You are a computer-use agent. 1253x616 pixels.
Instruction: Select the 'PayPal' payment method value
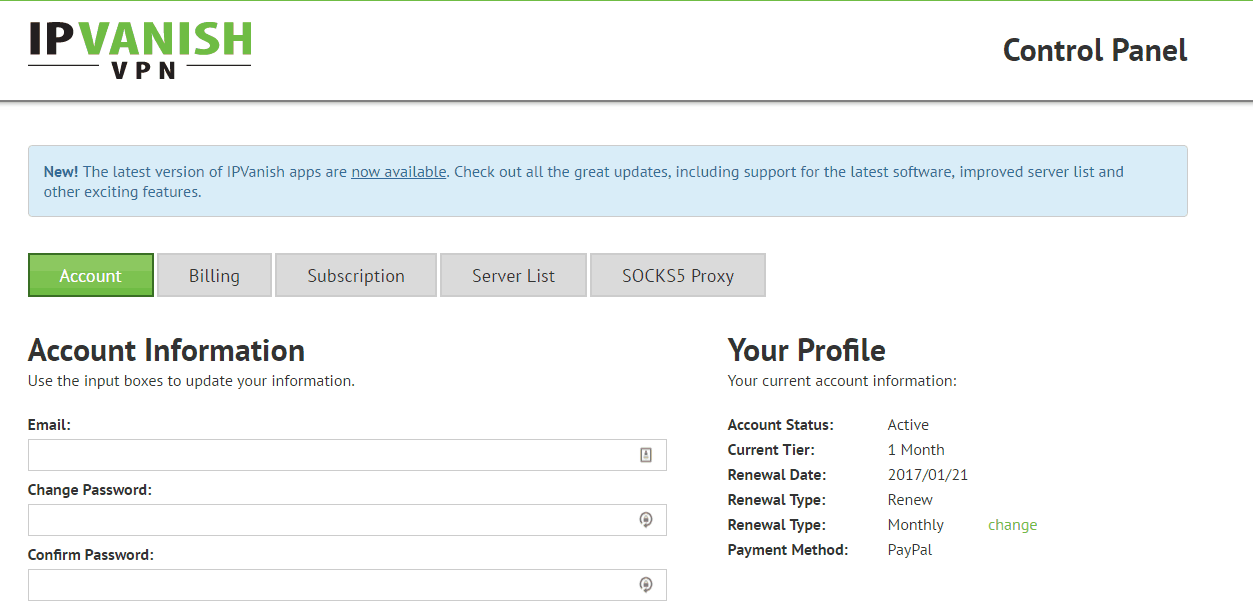click(910, 550)
